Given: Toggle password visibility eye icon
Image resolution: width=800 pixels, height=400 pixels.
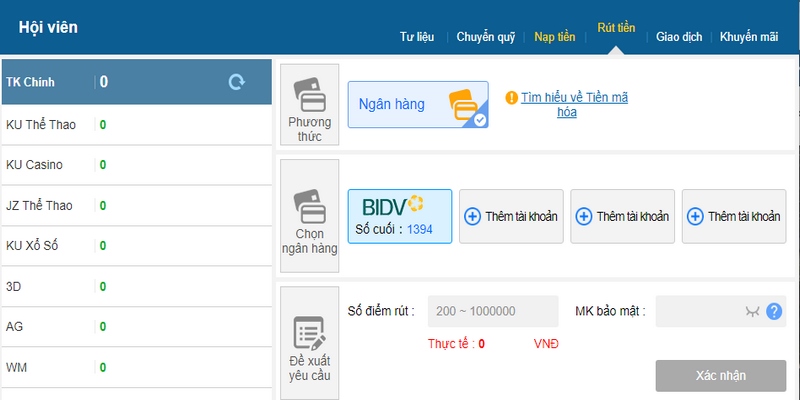Looking at the screenshot, I should click(x=752, y=312).
